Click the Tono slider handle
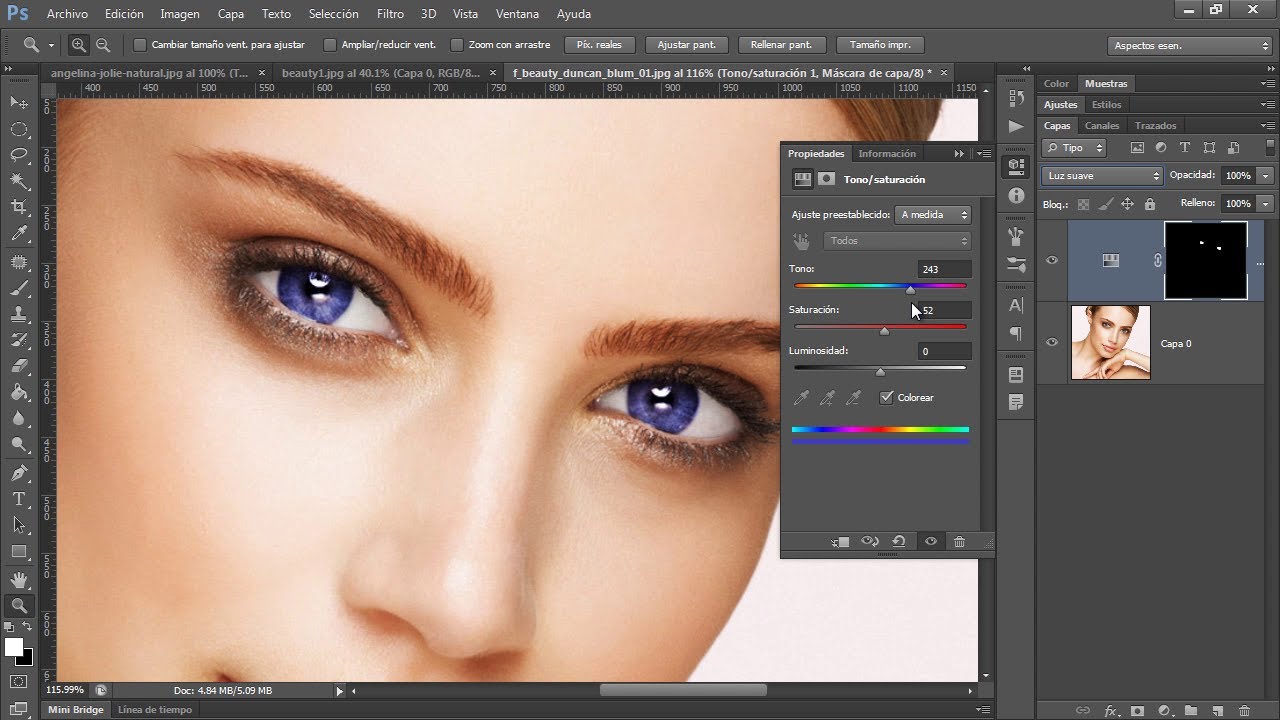1280x720 pixels. 910,290
